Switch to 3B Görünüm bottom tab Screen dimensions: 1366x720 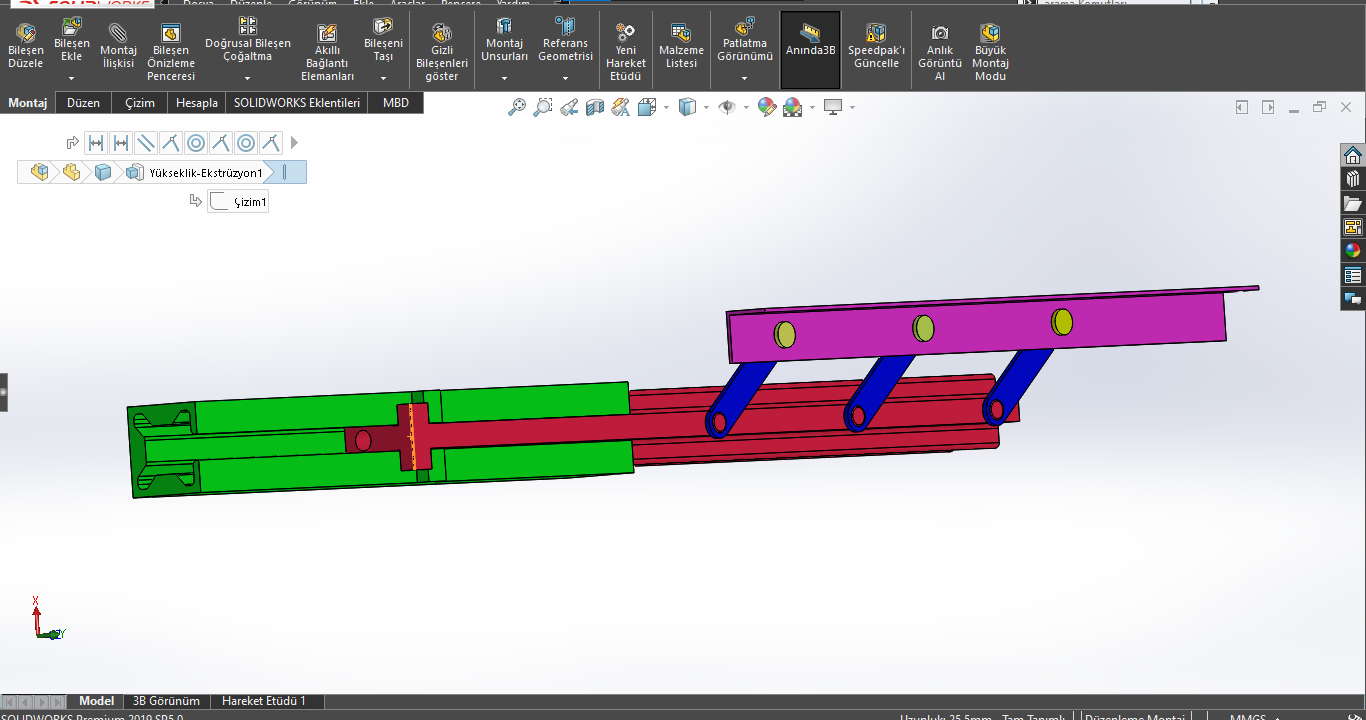click(x=166, y=701)
